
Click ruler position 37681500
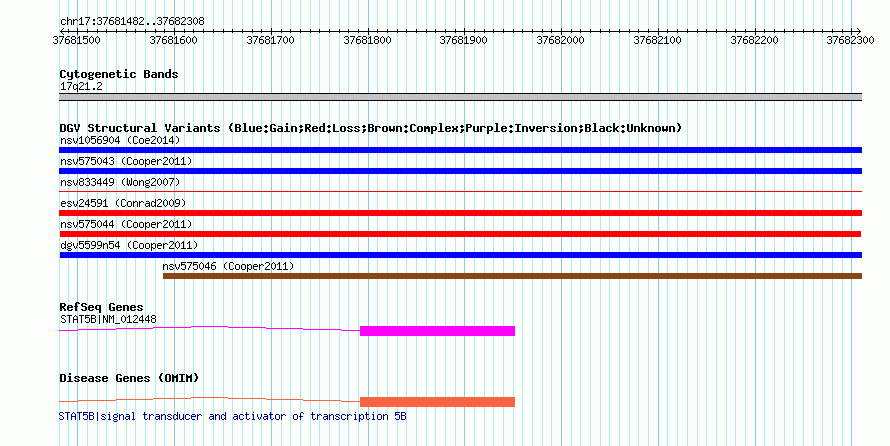(x=76, y=40)
